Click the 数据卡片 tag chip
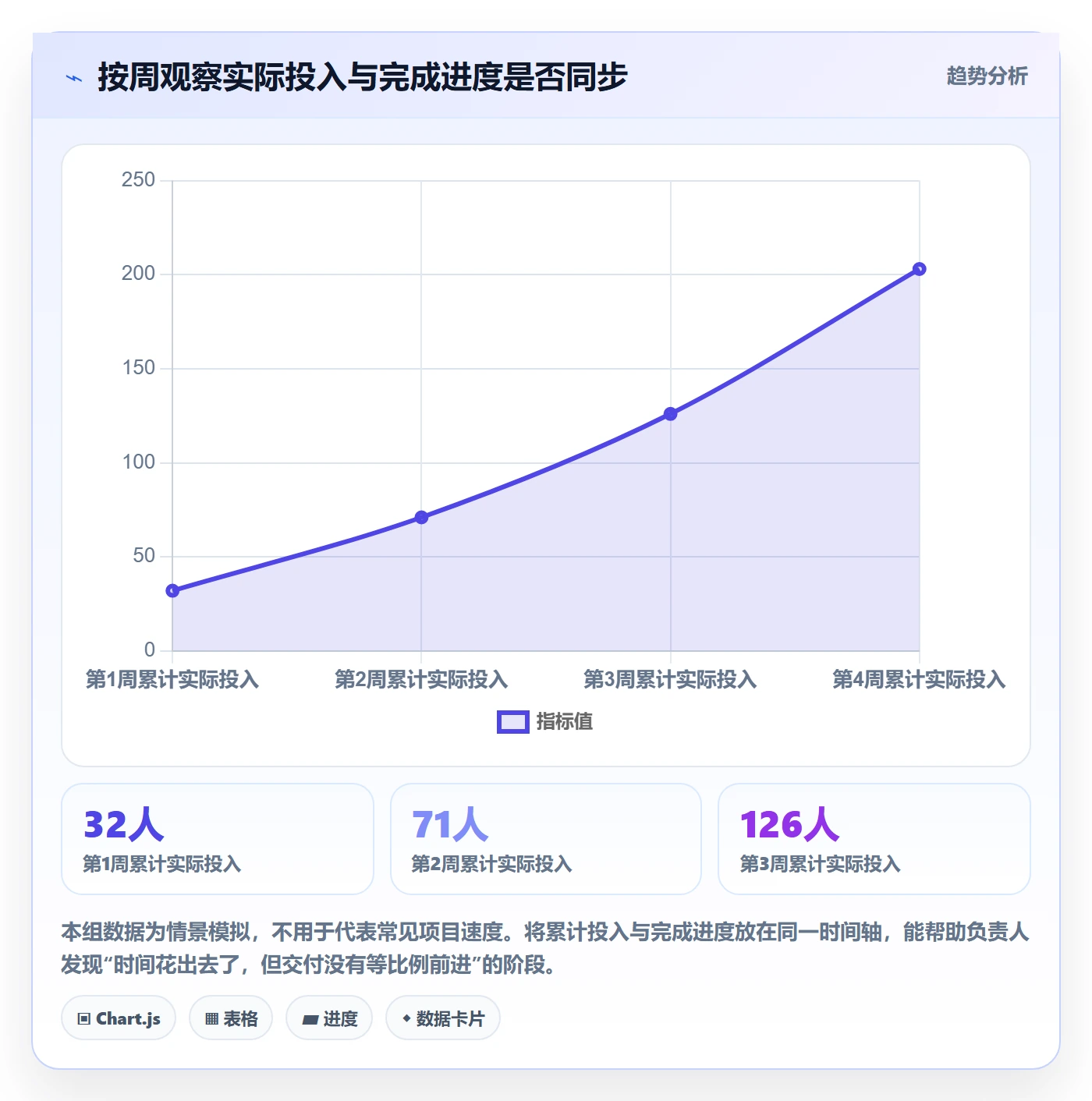 click(443, 1018)
